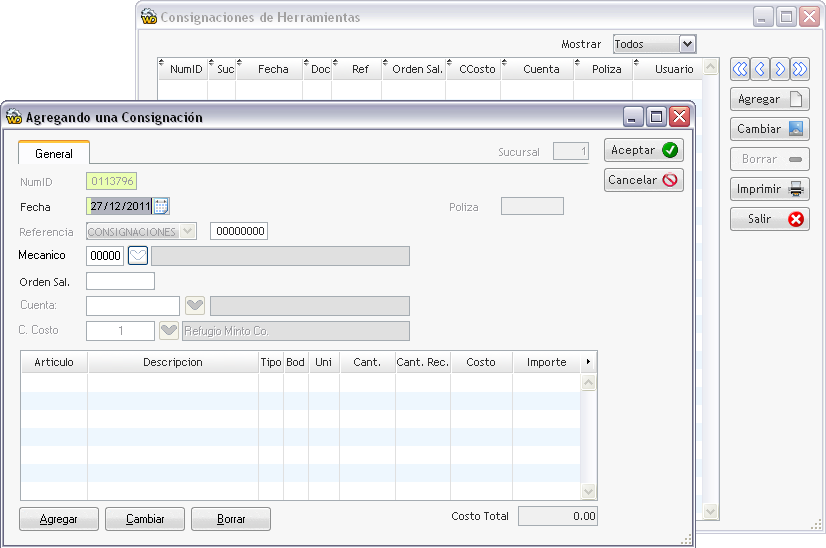Screen dimensions: 826x548
Task: Sort list by Fecha column header
Action: click(x=273, y=69)
